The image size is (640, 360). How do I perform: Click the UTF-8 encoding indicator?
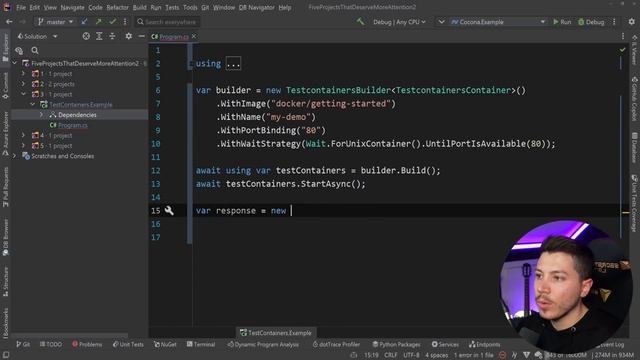(x=411, y=355)
